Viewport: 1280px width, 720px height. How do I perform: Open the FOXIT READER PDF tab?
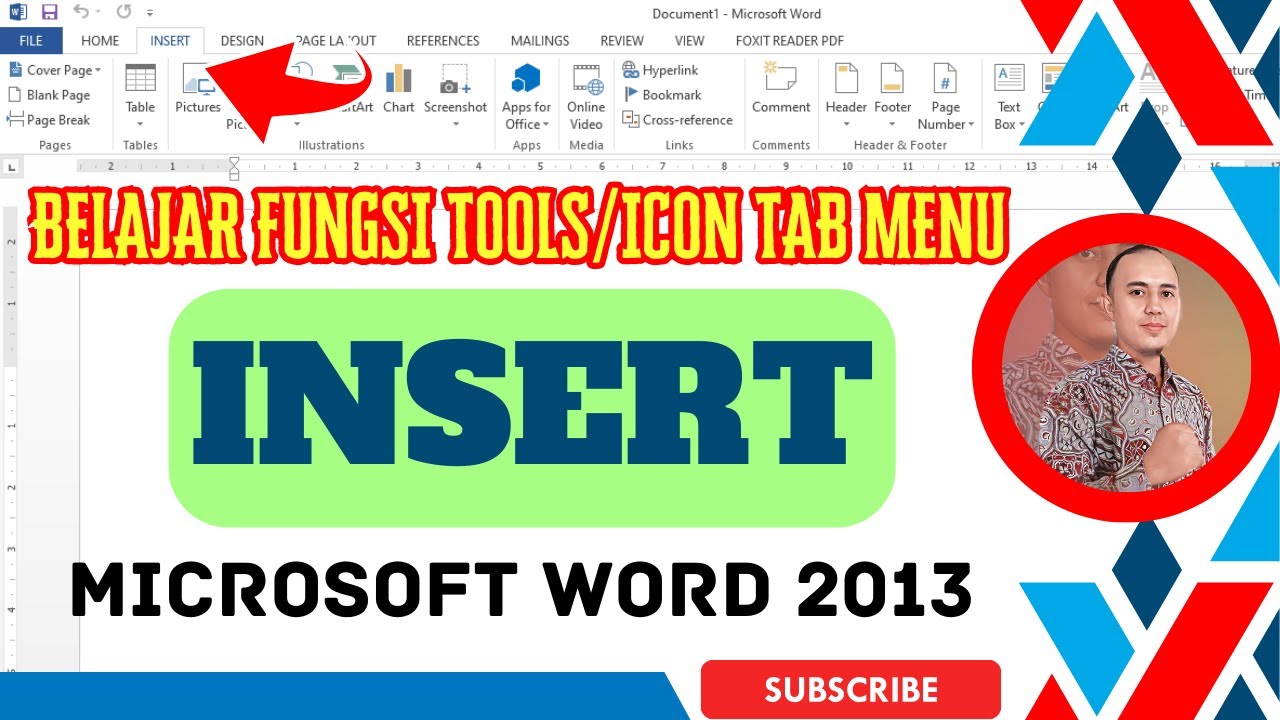point(790,41)
